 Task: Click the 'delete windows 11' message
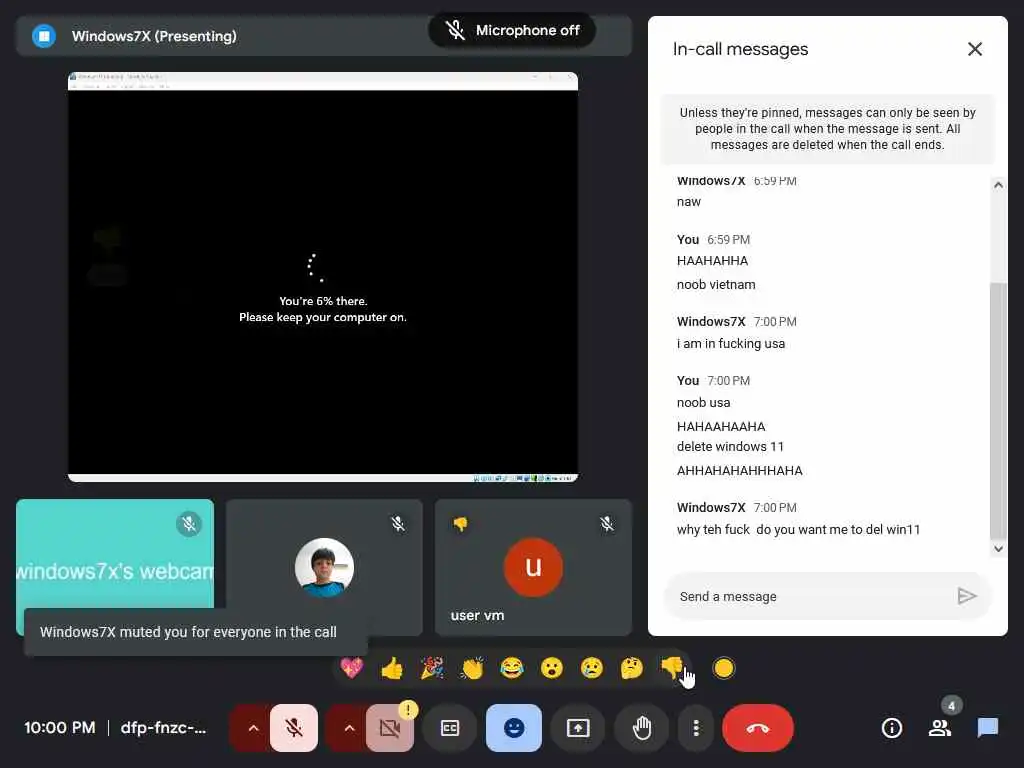tap(730, 447)
